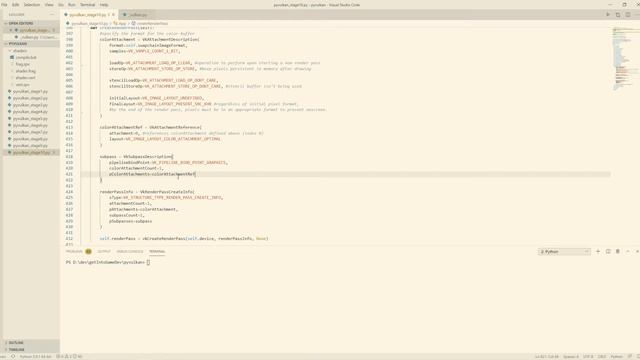The width and height of the screenshot is (640, 360).
Task: Open errors and warnings count in status bar
Action: (69, 357)
